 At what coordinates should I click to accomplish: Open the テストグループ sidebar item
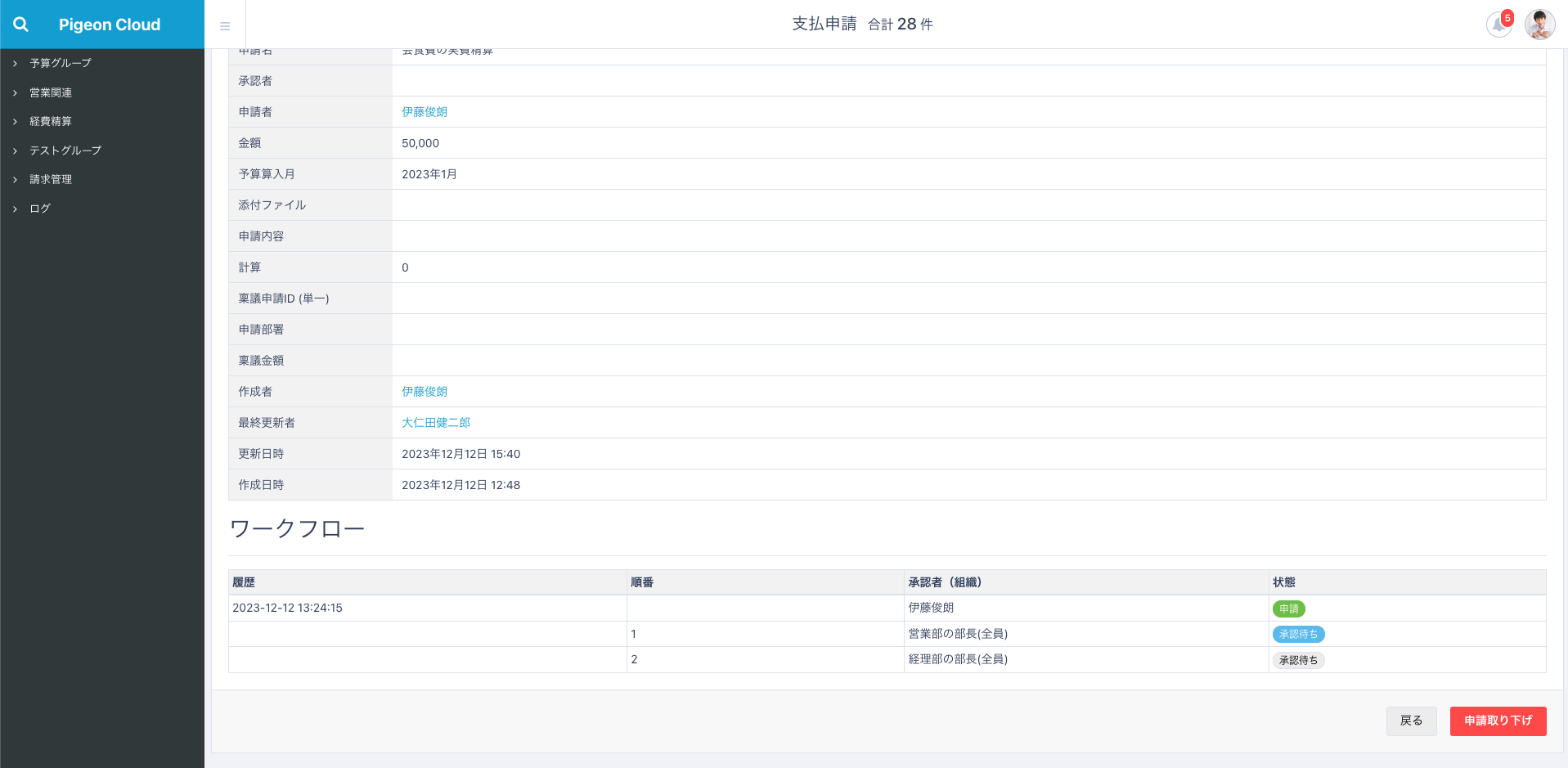65,150
